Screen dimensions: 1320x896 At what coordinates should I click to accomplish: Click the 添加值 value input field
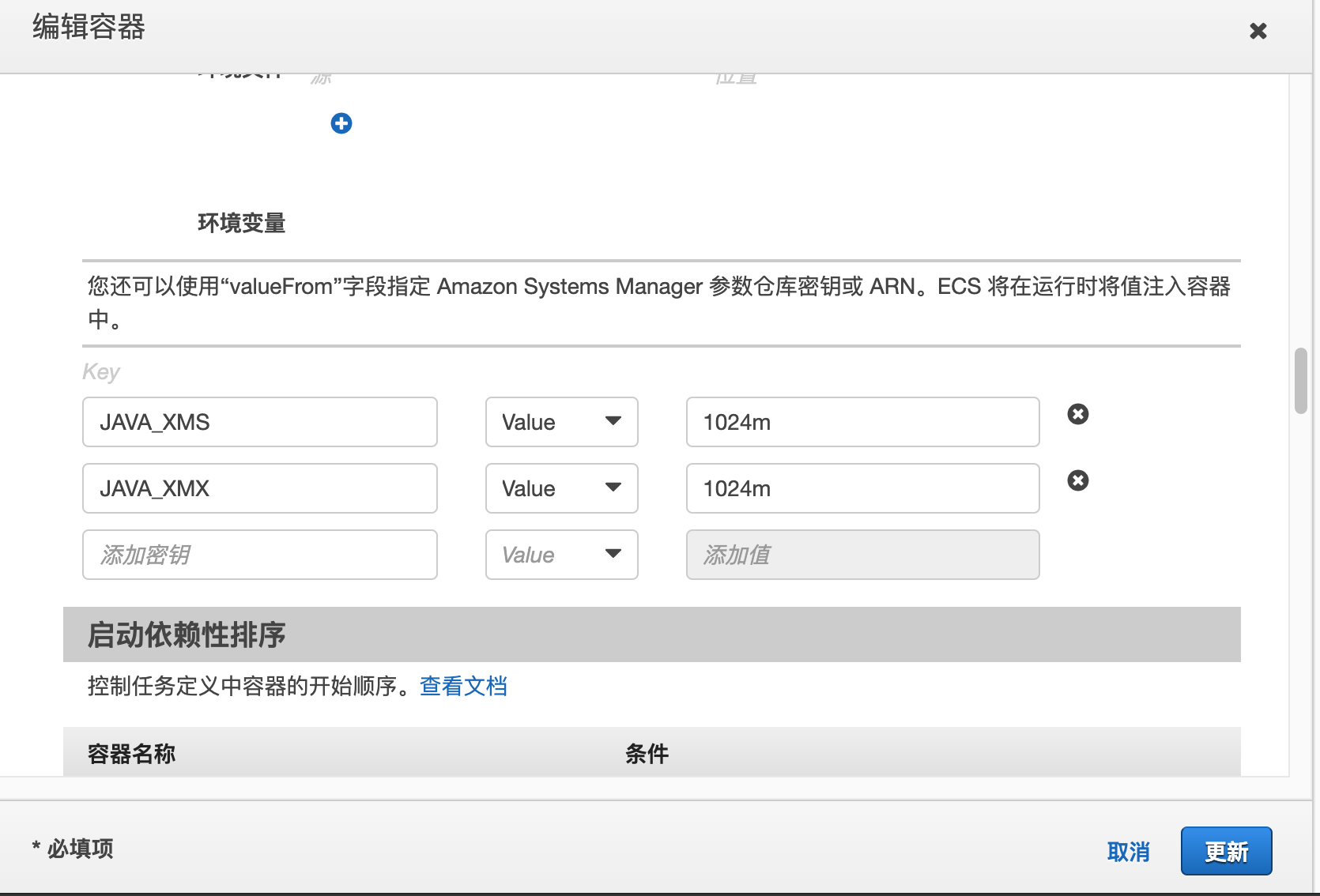862,555
